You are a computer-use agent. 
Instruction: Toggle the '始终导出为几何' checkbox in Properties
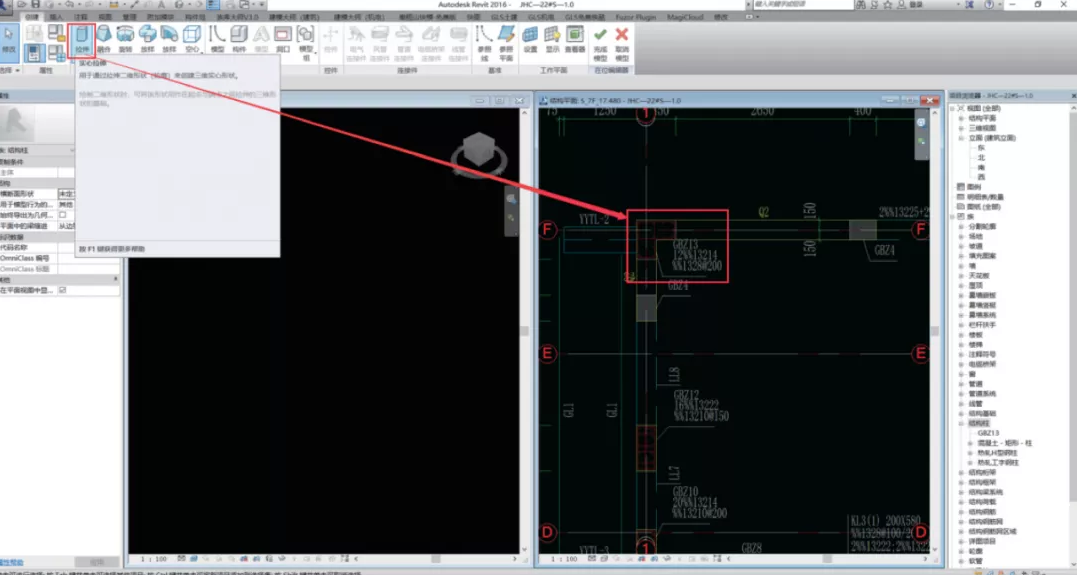pyautogui.click(x=63, y=215)
